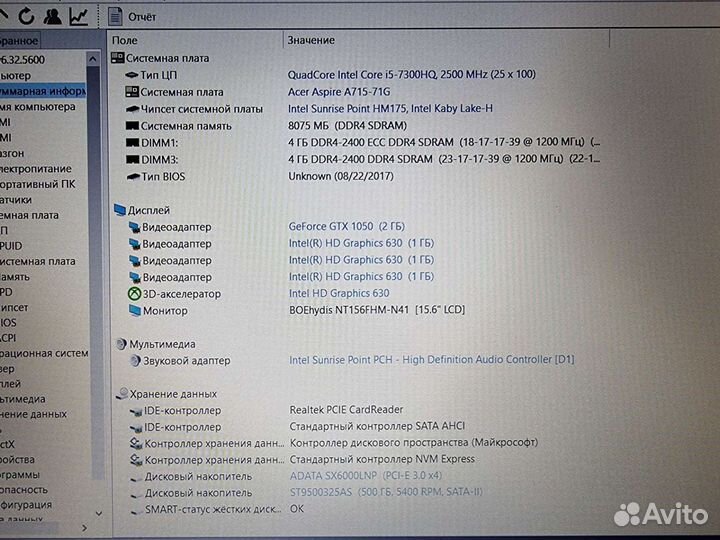Screen dimensions: 720x540
Task: Select the Суммарная информация tree item
Action: pyautogui.click(x=43, y=91)
